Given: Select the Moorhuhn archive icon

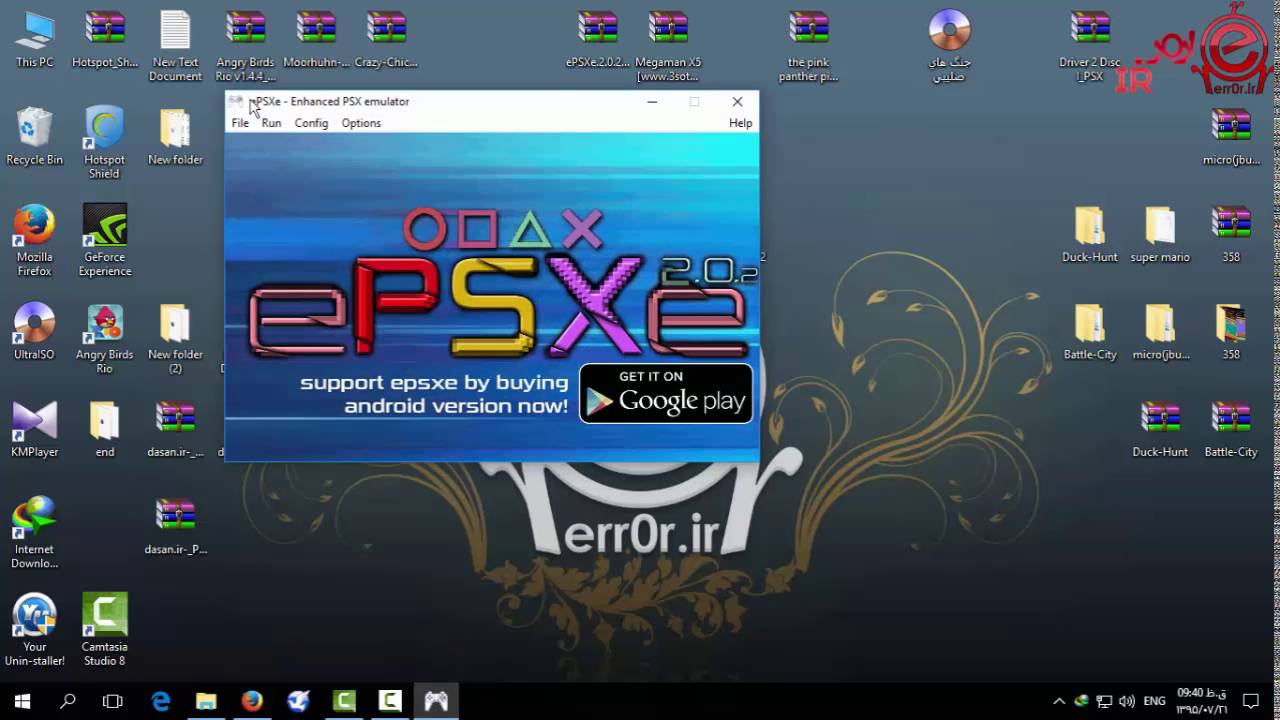Looking at the screenshot, I should (x=316, y=40).
